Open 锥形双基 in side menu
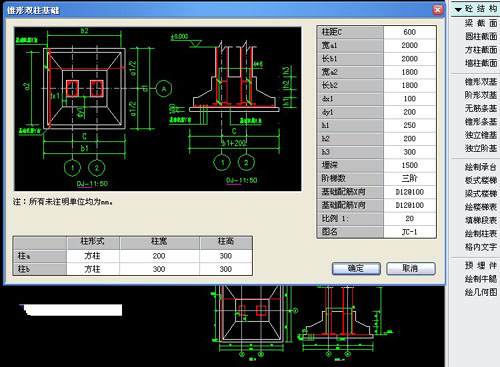 (x=480, y=82)
